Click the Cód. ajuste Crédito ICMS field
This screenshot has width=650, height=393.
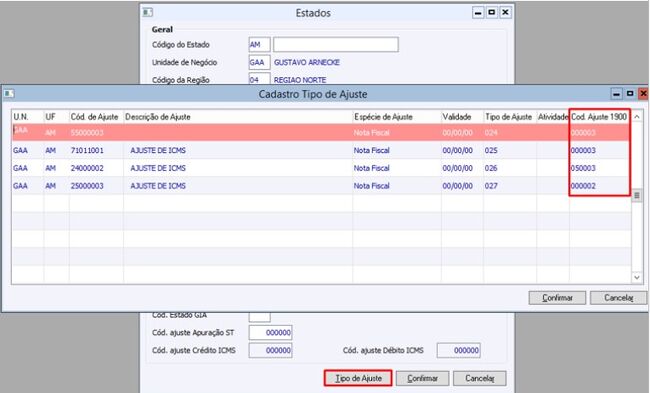point(270,350)
